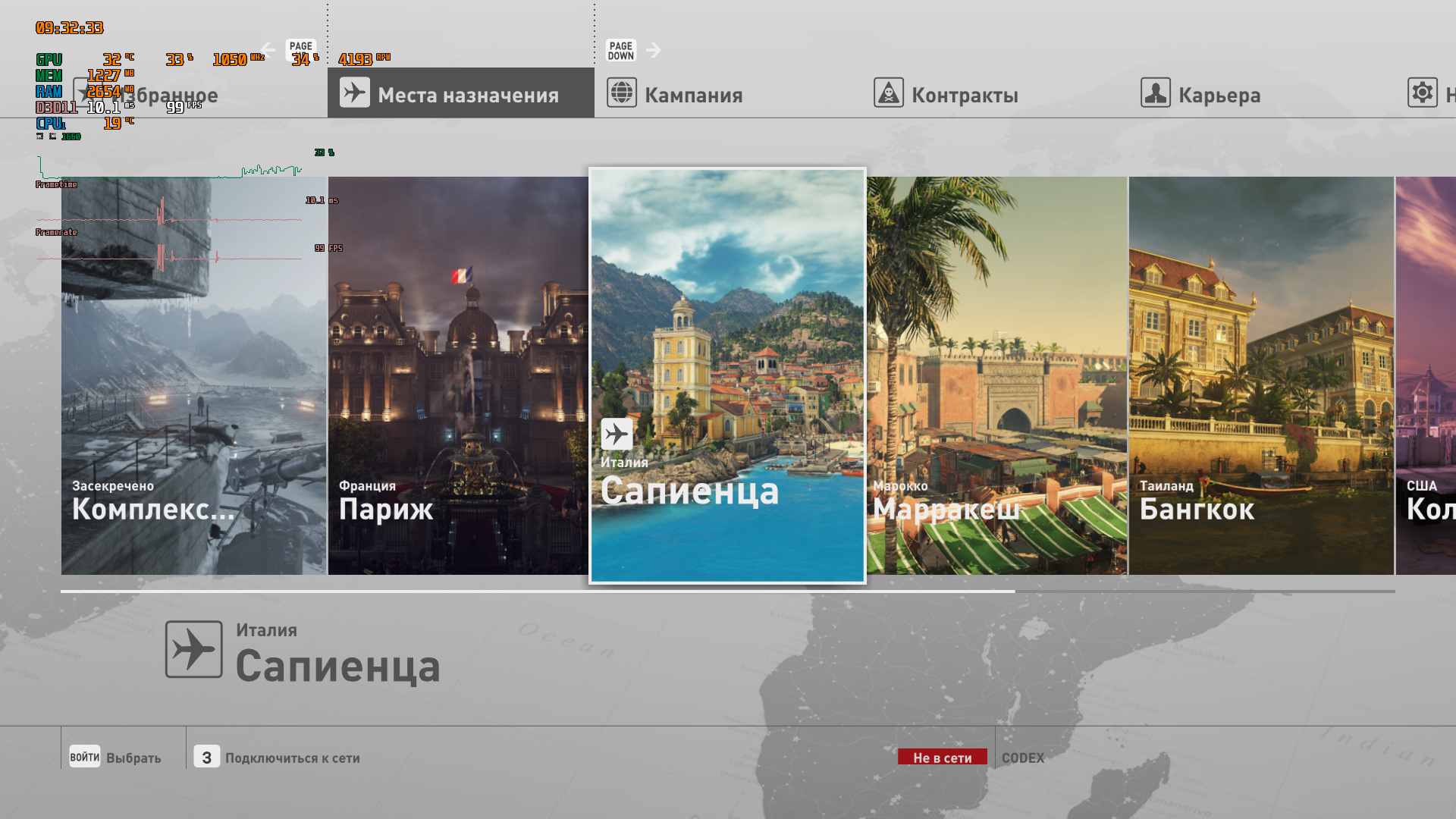This screenshot has height=819, width=1456.
Task: Open the Контракты tab
Action: pyautogui.click(x=964, y=96)
